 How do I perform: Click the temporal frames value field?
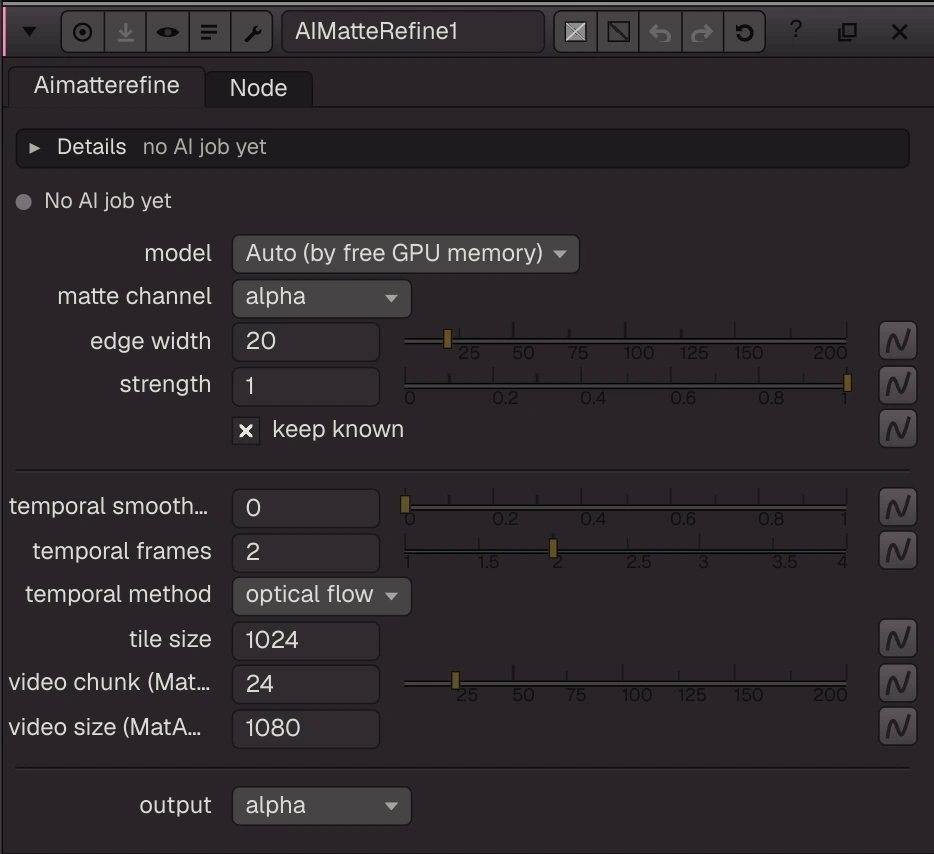pos(306,552)
